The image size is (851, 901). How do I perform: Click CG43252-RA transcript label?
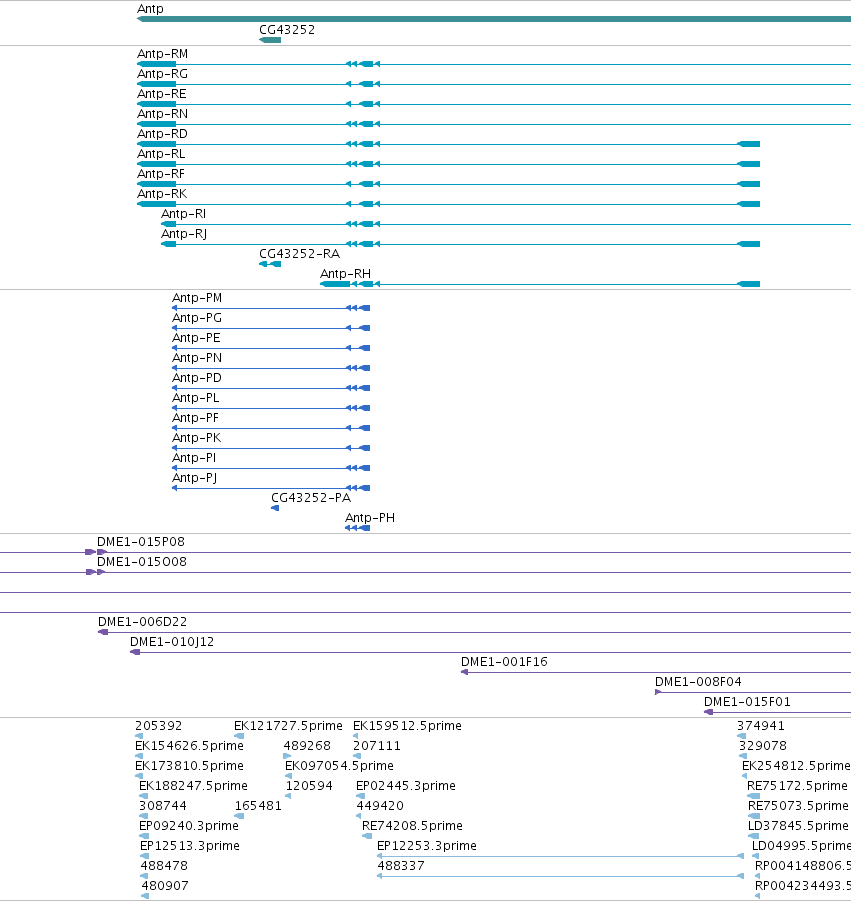click(299, 254)
